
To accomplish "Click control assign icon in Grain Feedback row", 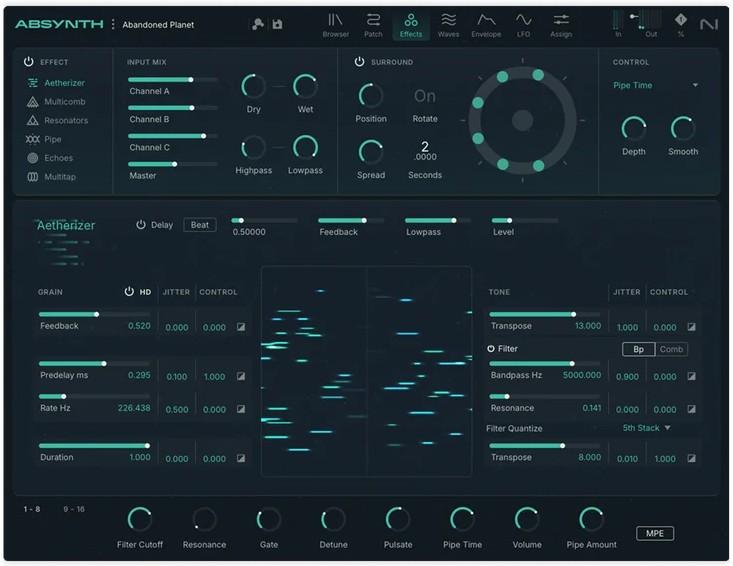I will click(241, 327).
